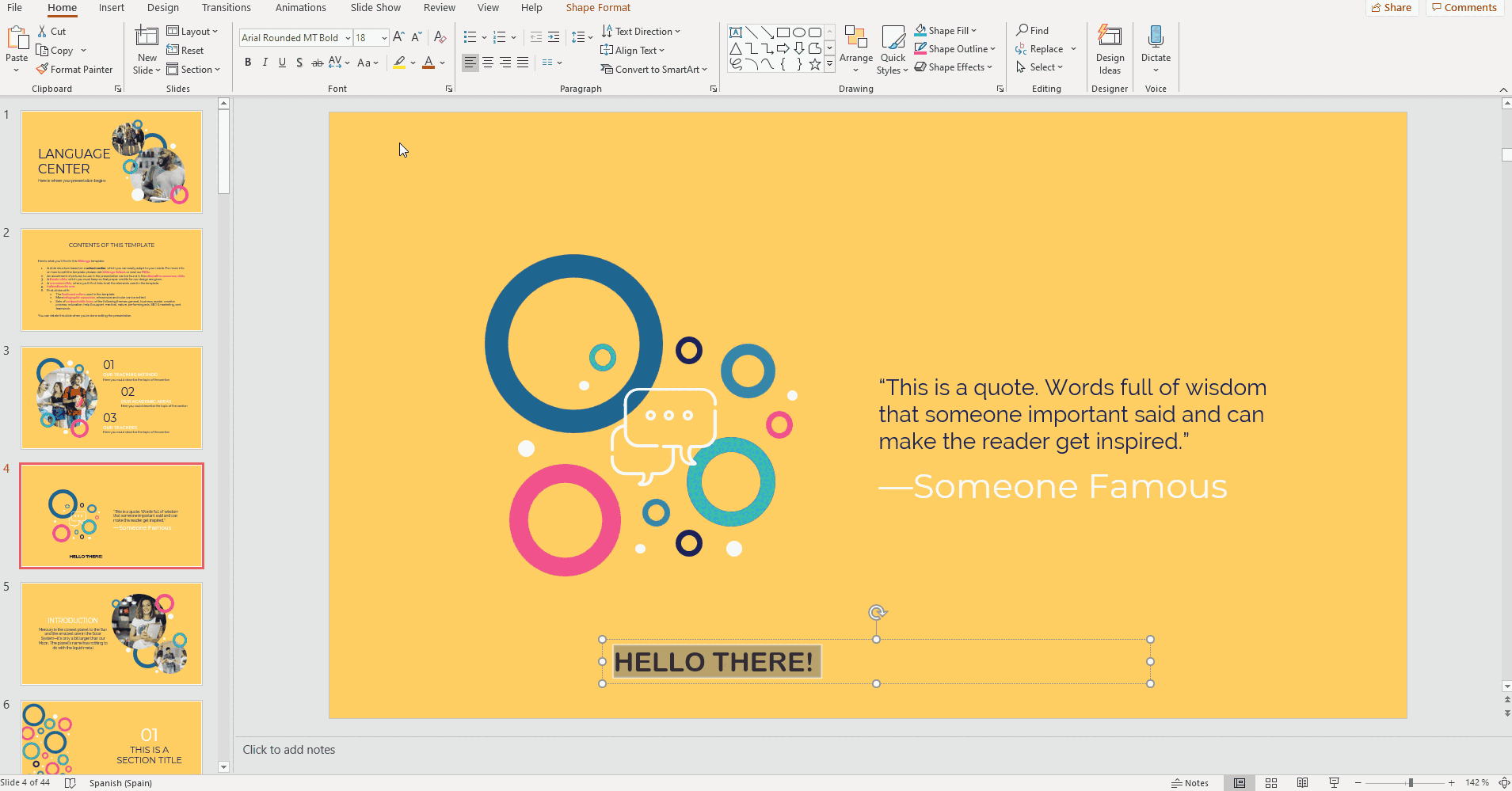Open the font name dropdown

coord(348,38)
